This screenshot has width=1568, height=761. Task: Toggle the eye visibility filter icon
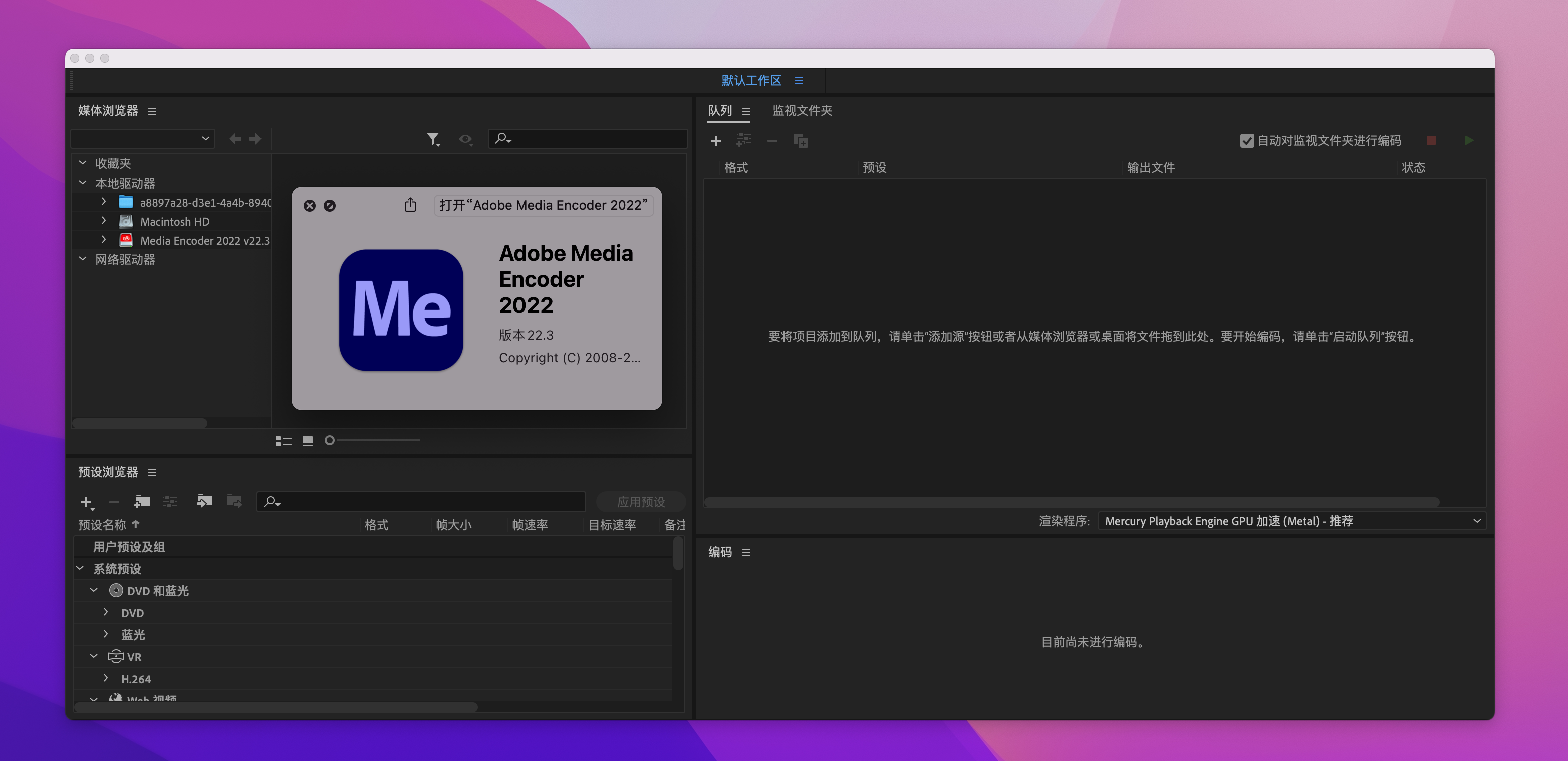(465, 139)
